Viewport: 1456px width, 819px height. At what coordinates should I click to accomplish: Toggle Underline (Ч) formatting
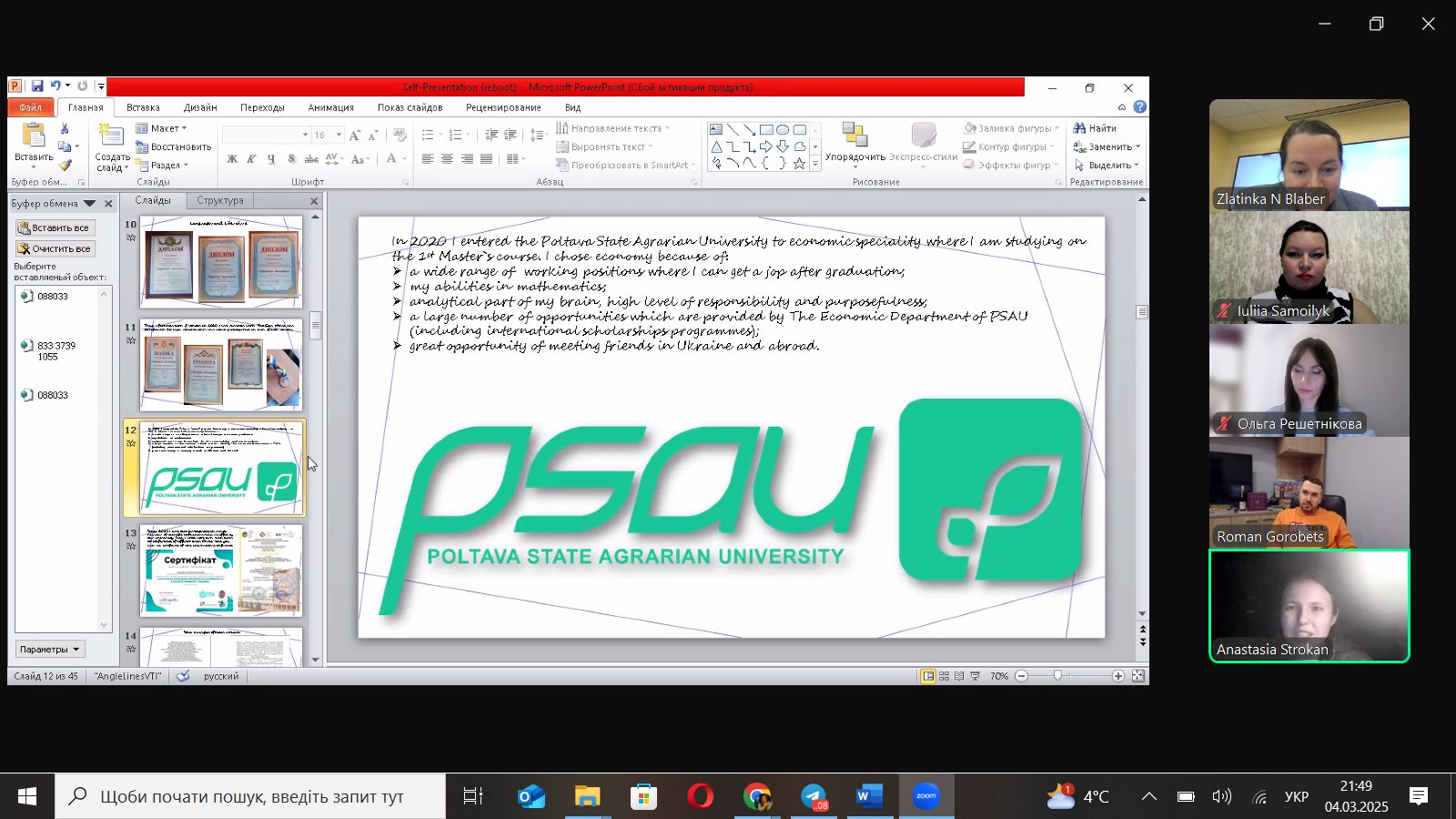[x=270, y=159]
